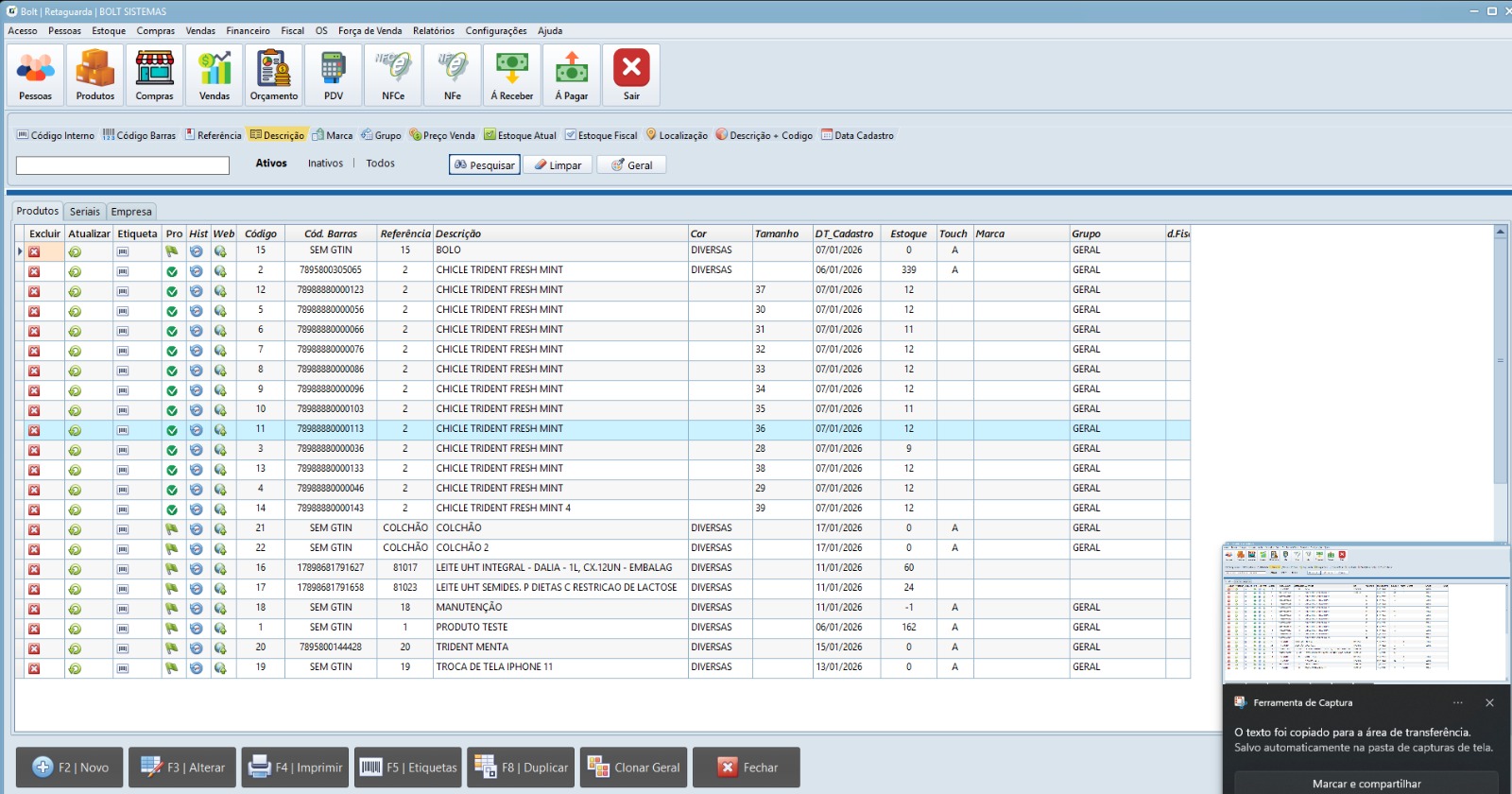The height and width of the screenshot is (794, 1512).
Task: Select Marca search filter
Action: pos(333,135)
